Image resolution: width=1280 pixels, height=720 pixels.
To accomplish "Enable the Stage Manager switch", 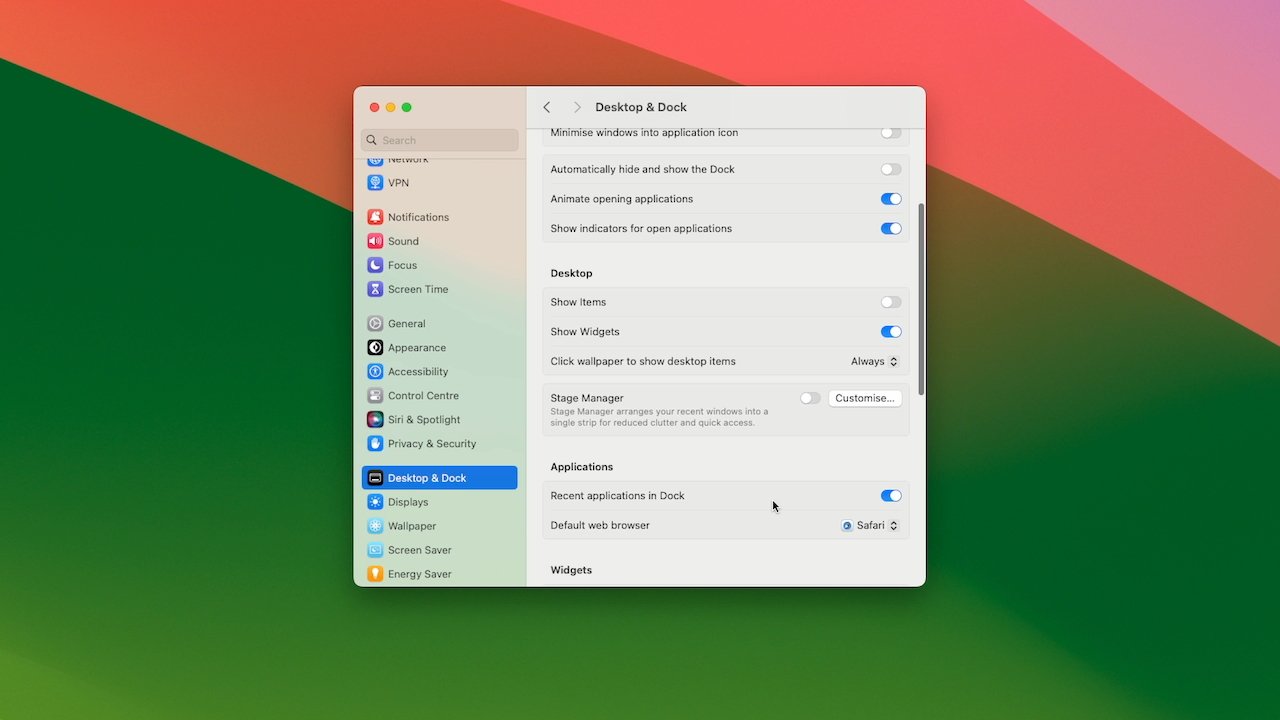I will (x=810, y=398).
